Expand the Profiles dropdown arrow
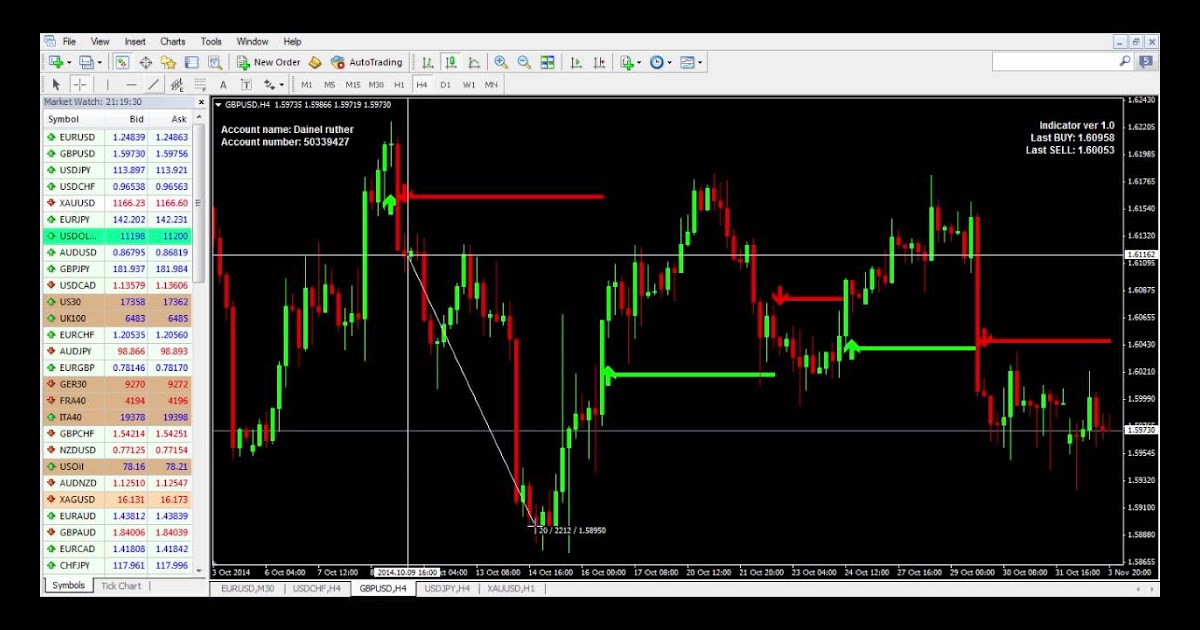The height and width of the screenshot is (630, 1200). coord(98,62)
